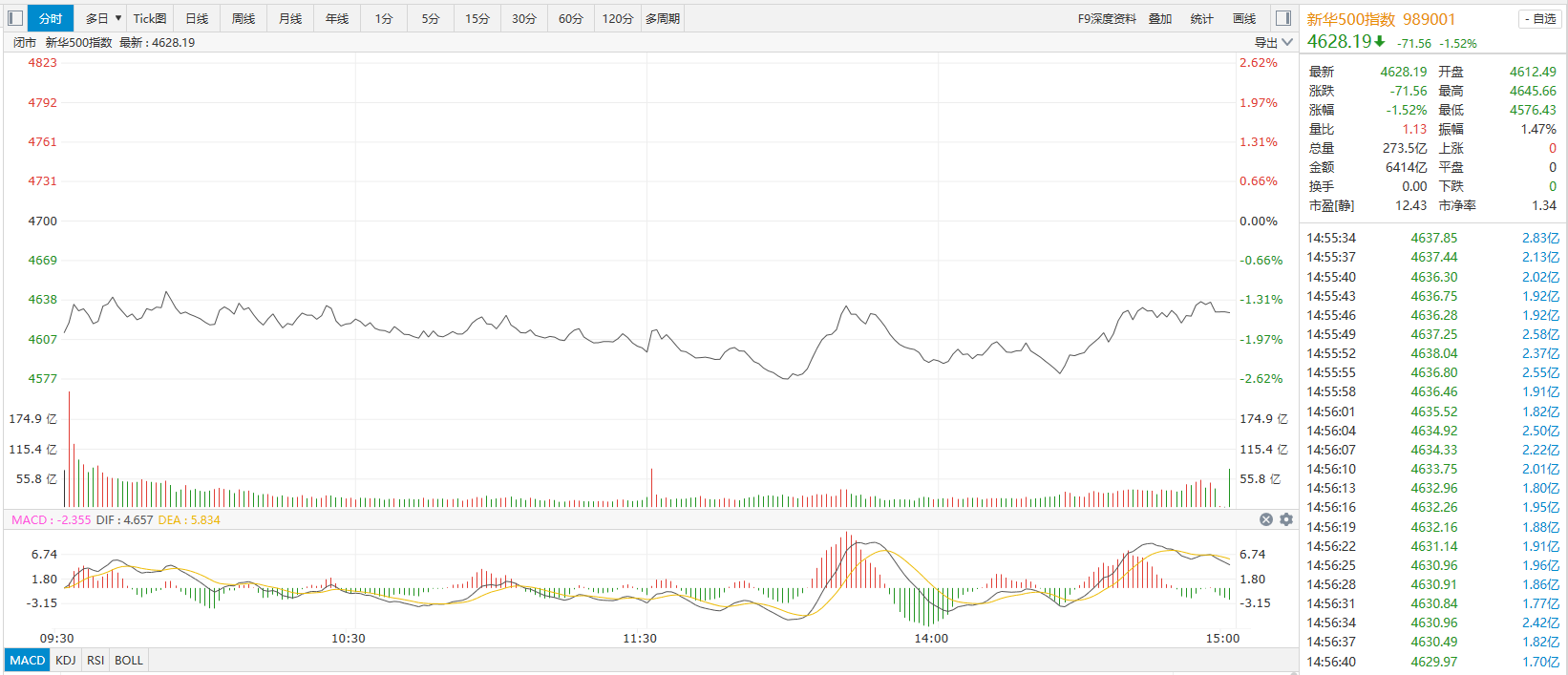Click the DIF : 4.657 readout

124,519
